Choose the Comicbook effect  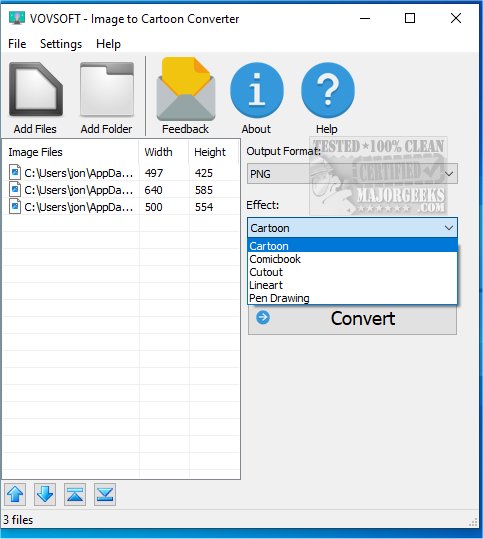click(x=352, y=259)
